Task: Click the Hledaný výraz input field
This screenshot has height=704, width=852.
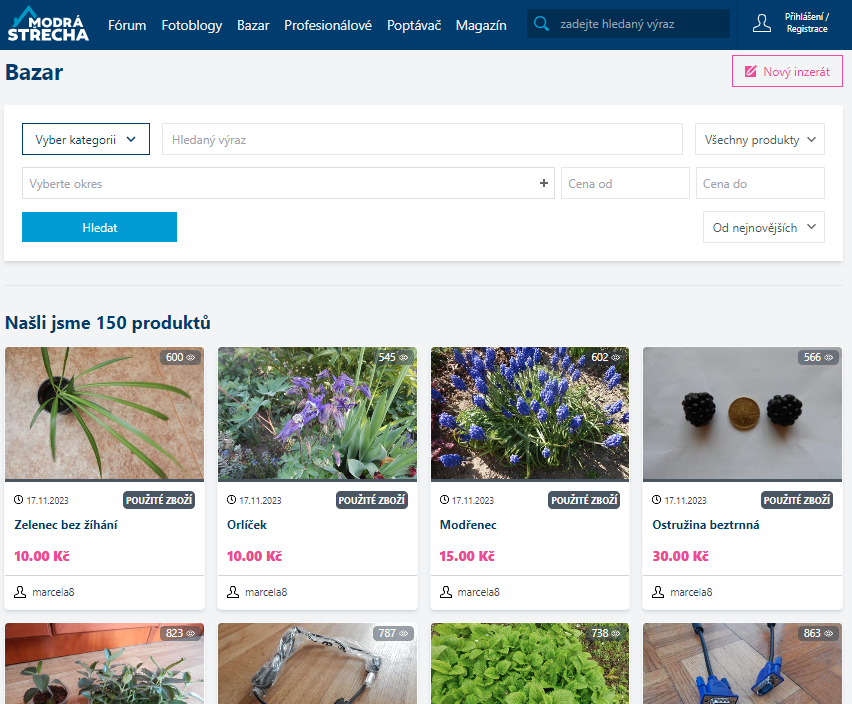Action: tap(422, 140)
